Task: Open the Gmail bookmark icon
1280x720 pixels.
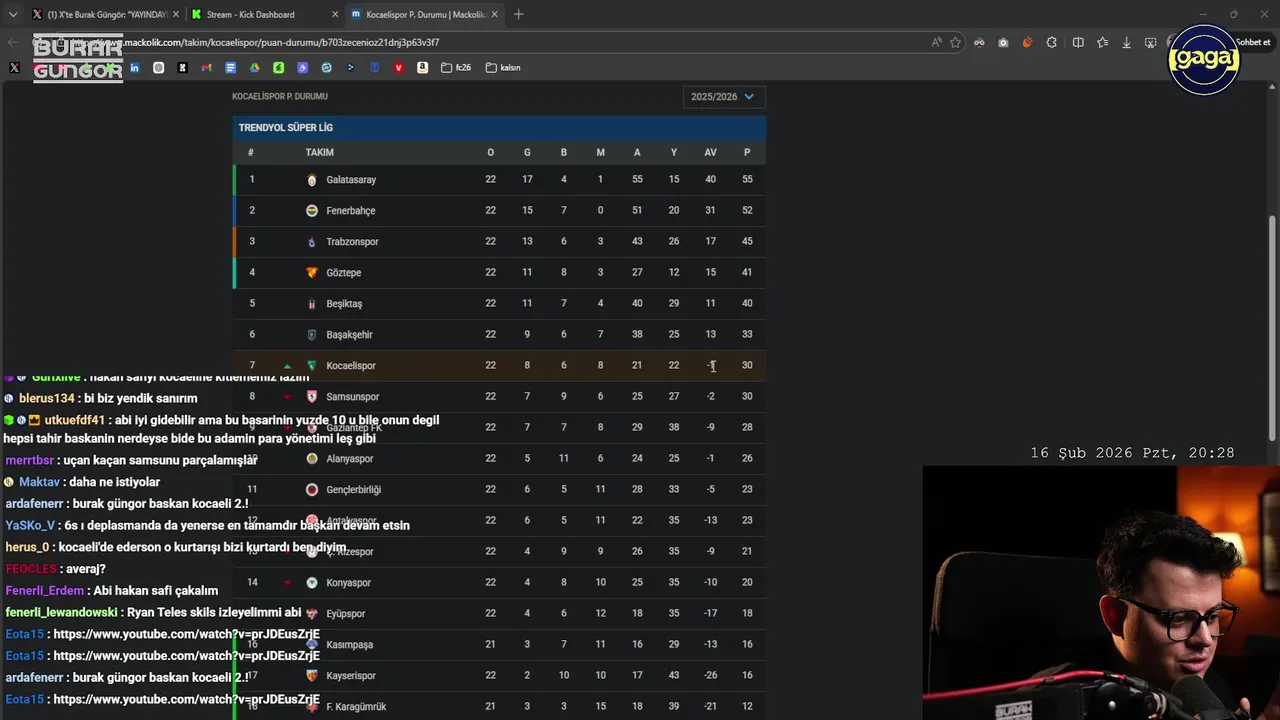Action: click(x=206, y=68)
